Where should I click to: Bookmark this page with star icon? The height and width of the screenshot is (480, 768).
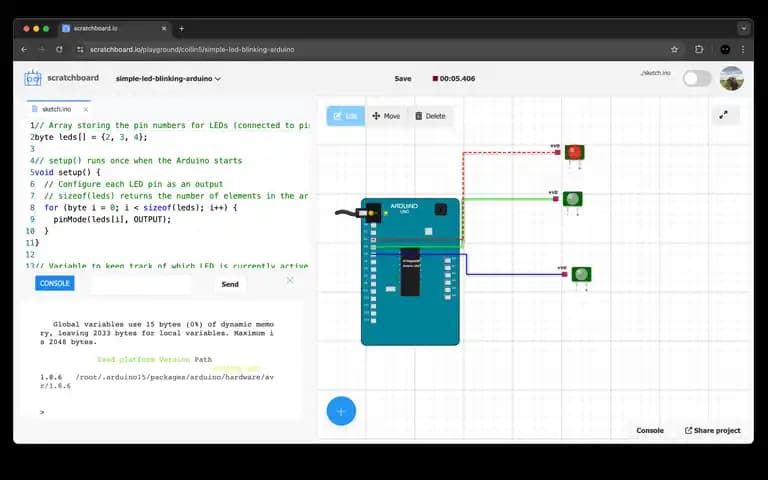point(674,49)
